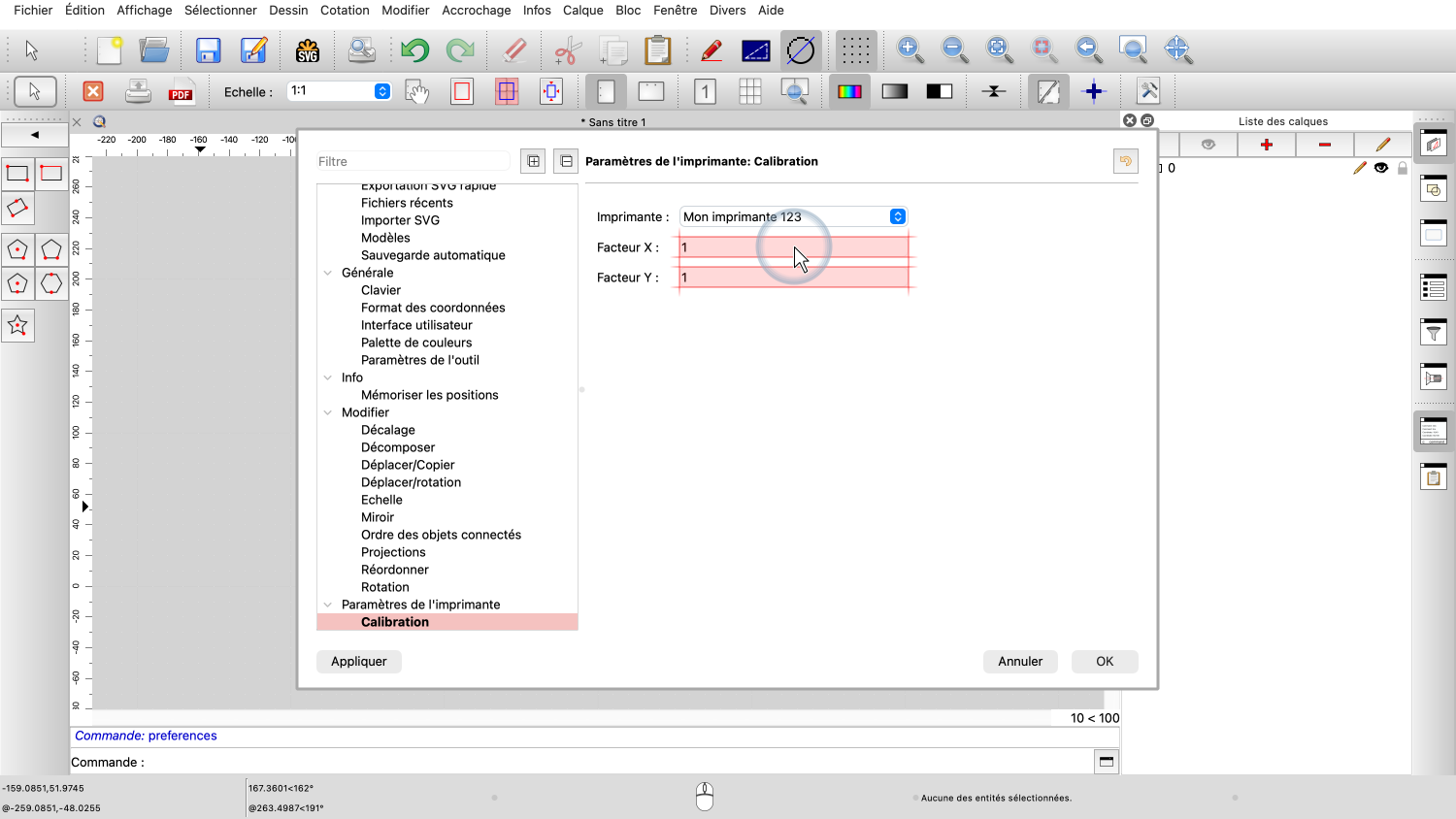Image resolution: width=1456 pixels, height=819 pixels.
Task: Click the red plus add layer icon
Action: (x=1266, y=145)
